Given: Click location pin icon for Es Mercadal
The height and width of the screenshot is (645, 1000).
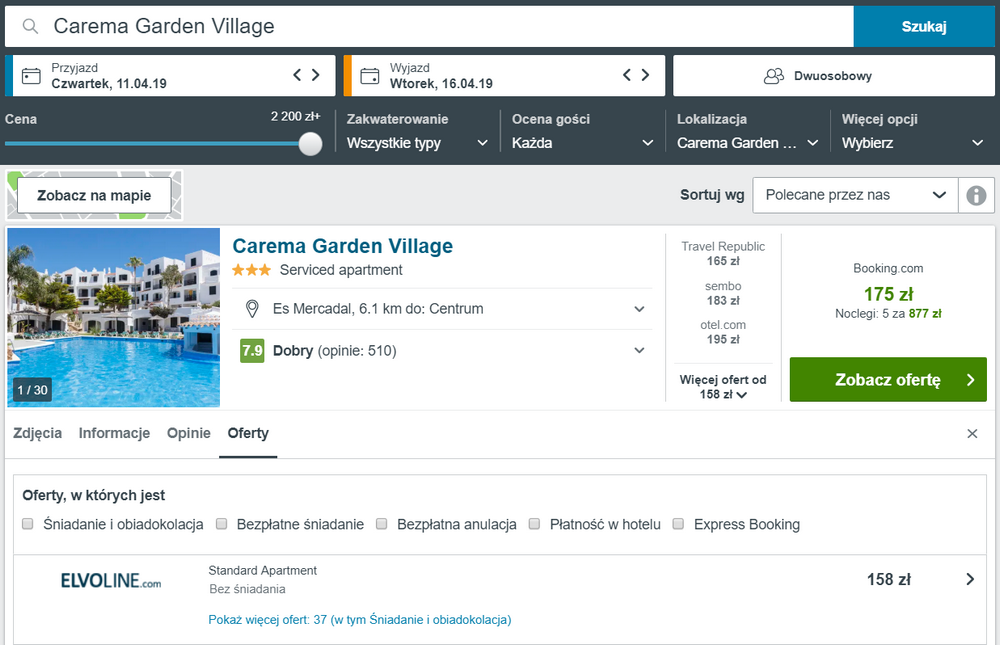Looking at the screenshot, I should click(252, 309).
